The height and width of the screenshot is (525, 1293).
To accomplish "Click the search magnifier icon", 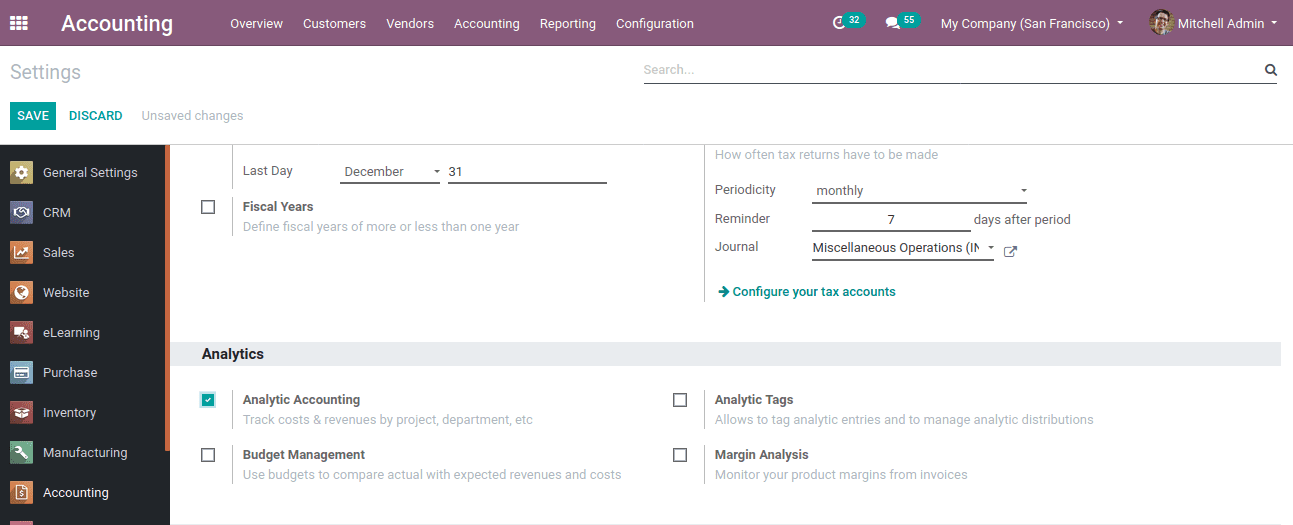I will coord(1271,70).
